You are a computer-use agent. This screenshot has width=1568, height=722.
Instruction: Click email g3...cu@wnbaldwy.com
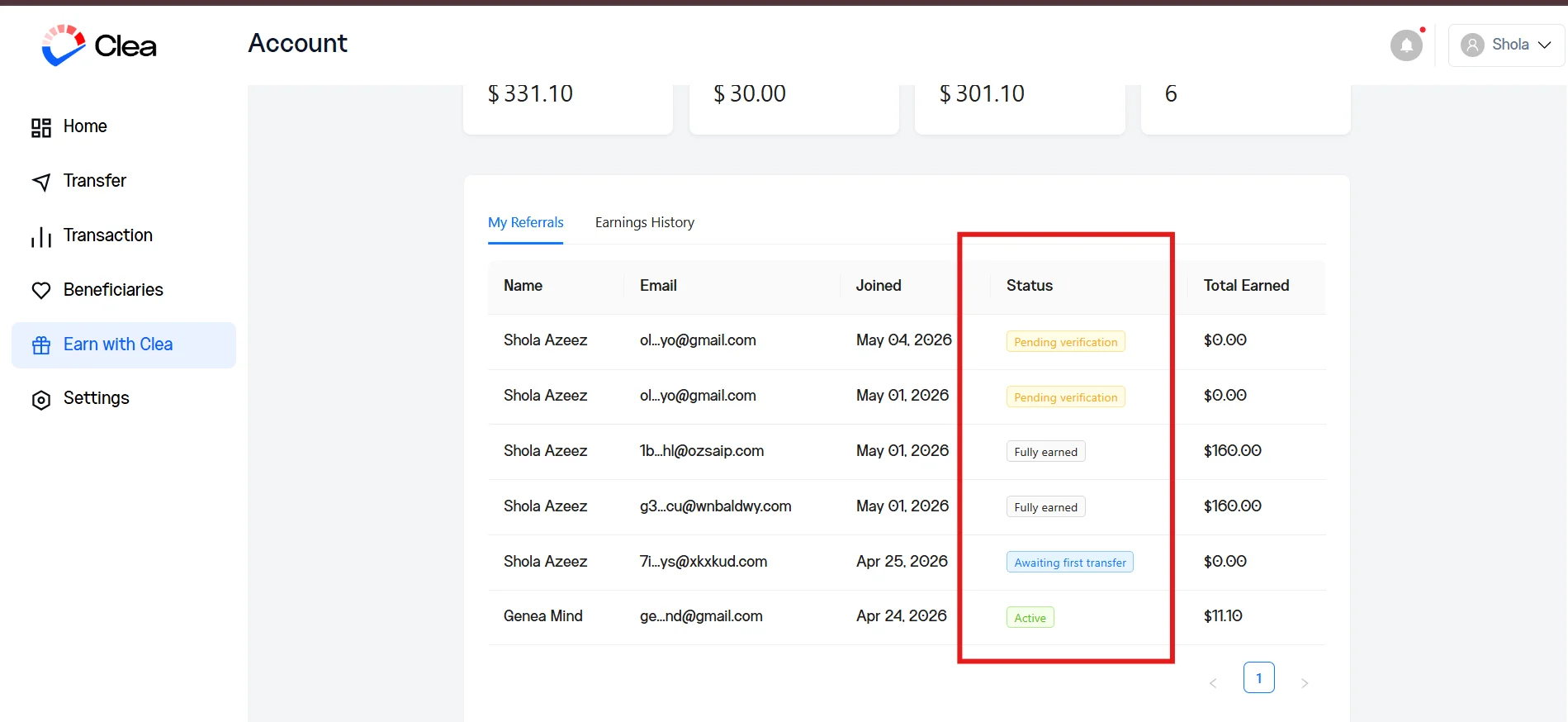coord(716,506)
